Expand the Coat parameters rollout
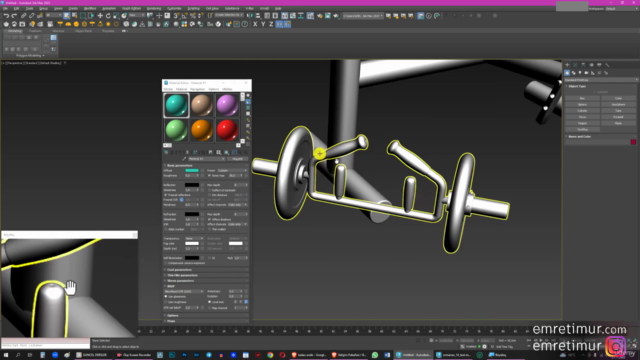 pyautogui.click(x=206, y=270)
